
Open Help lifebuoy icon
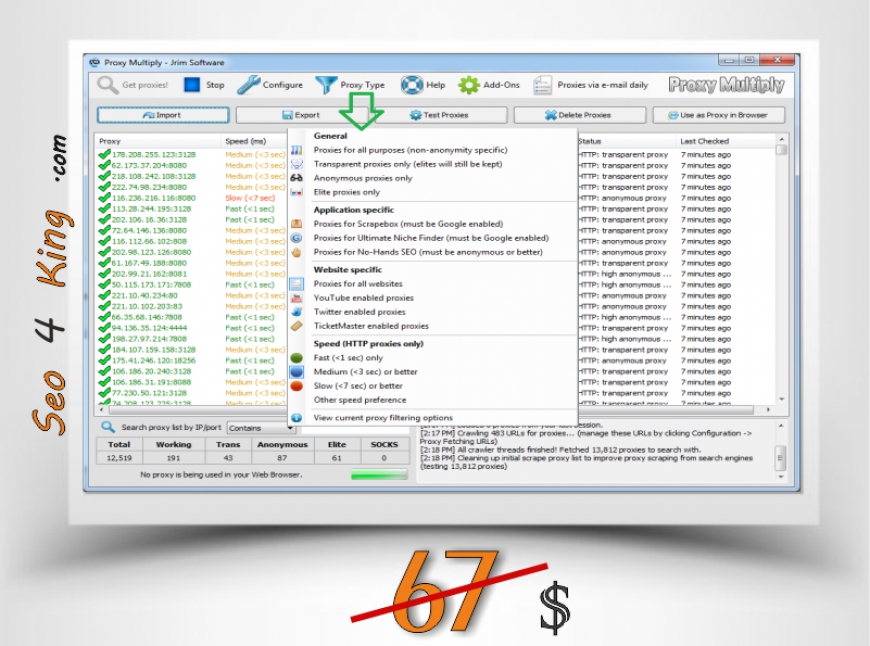[x=412, y=85]
